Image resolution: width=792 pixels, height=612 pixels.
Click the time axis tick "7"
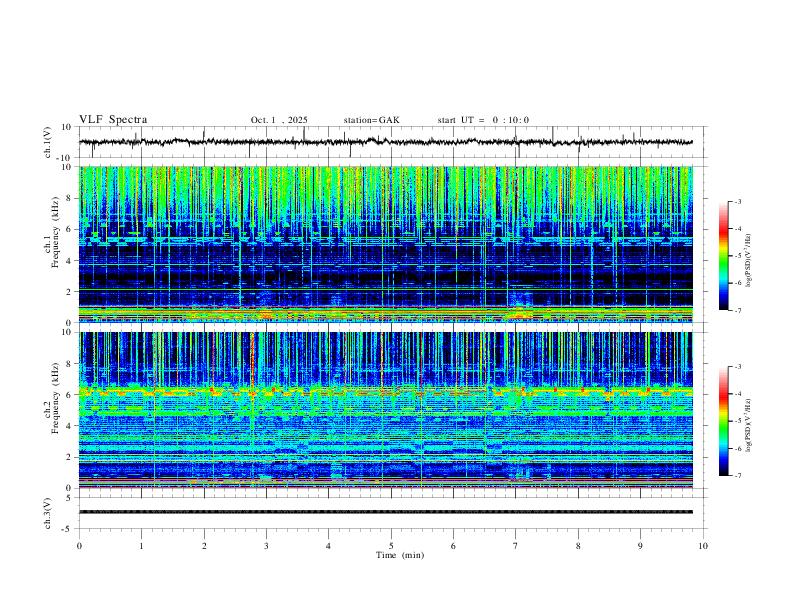(x=516, y=546)
